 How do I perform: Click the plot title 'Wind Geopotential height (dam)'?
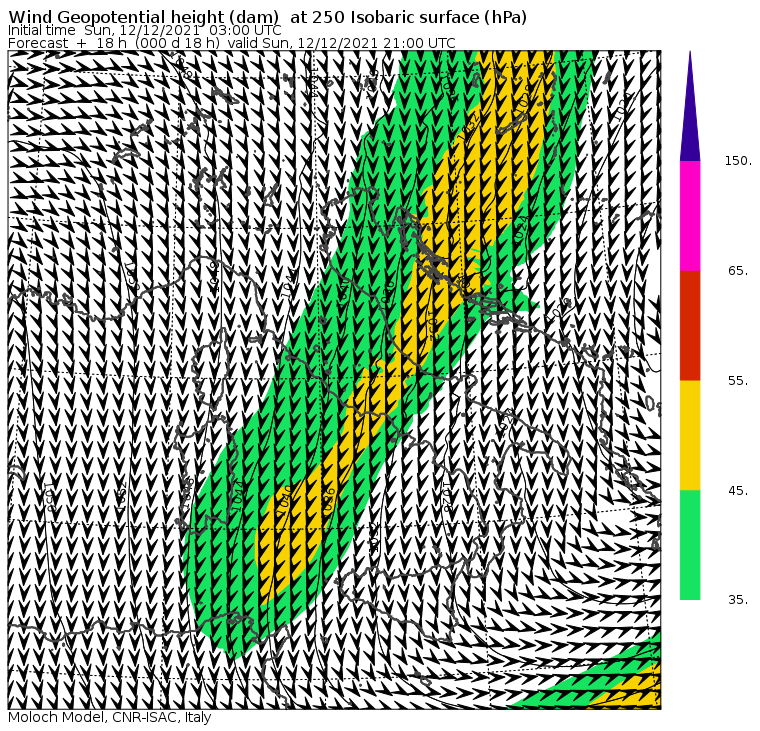coord(143,17)
